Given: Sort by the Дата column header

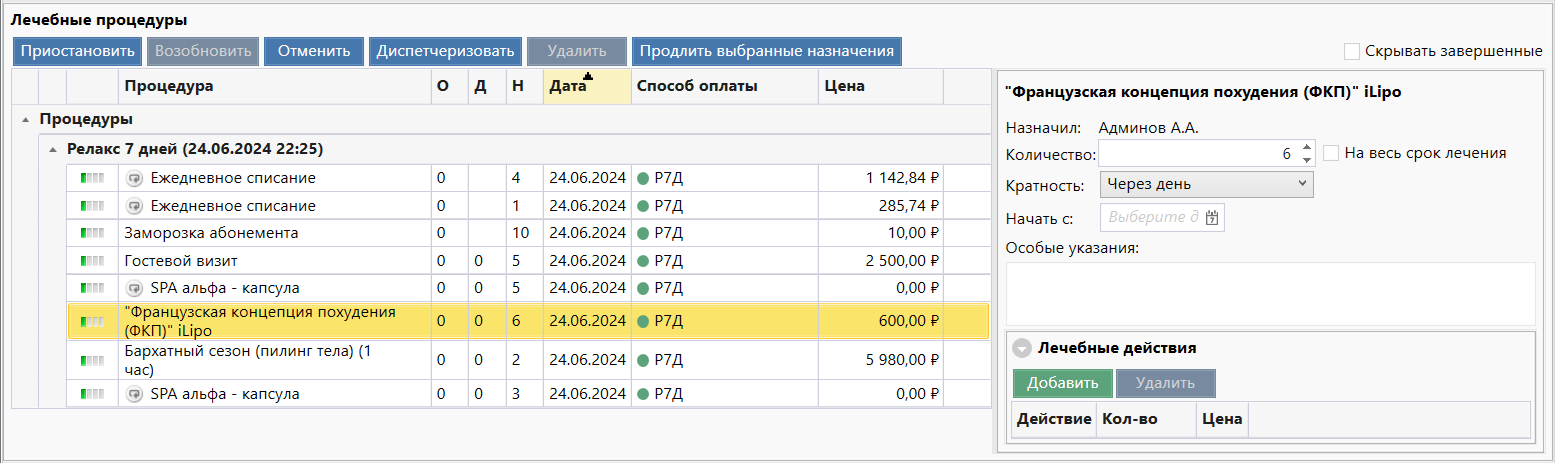Looking at the screenshot, I should pyautogui.click(x=585, y=86).
